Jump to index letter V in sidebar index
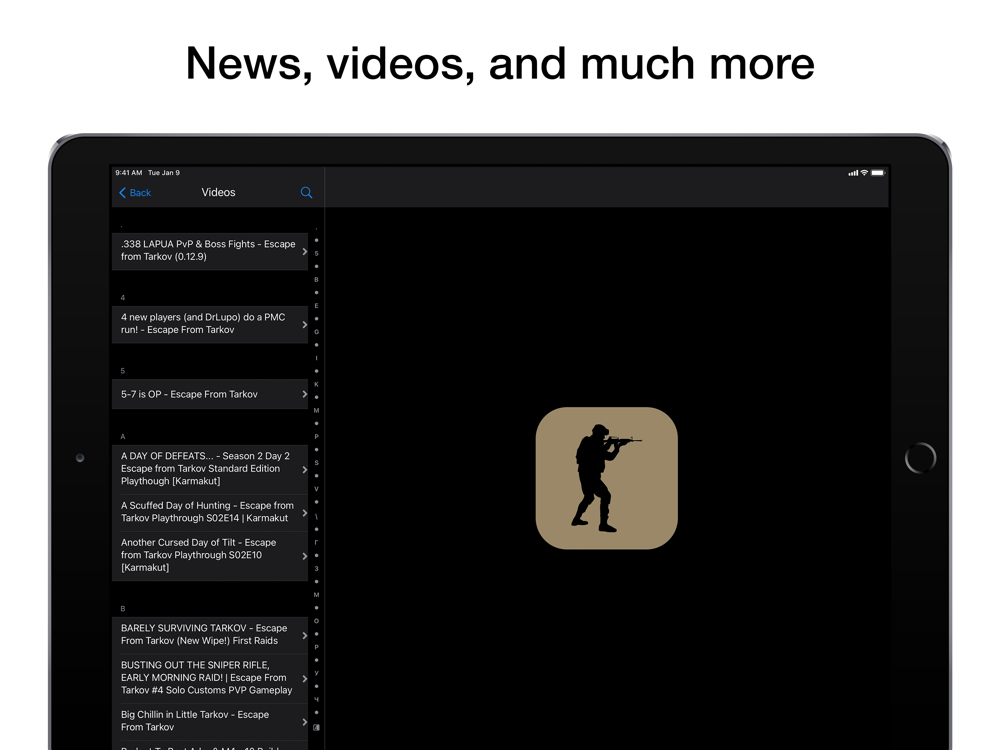 coord(316,489)
